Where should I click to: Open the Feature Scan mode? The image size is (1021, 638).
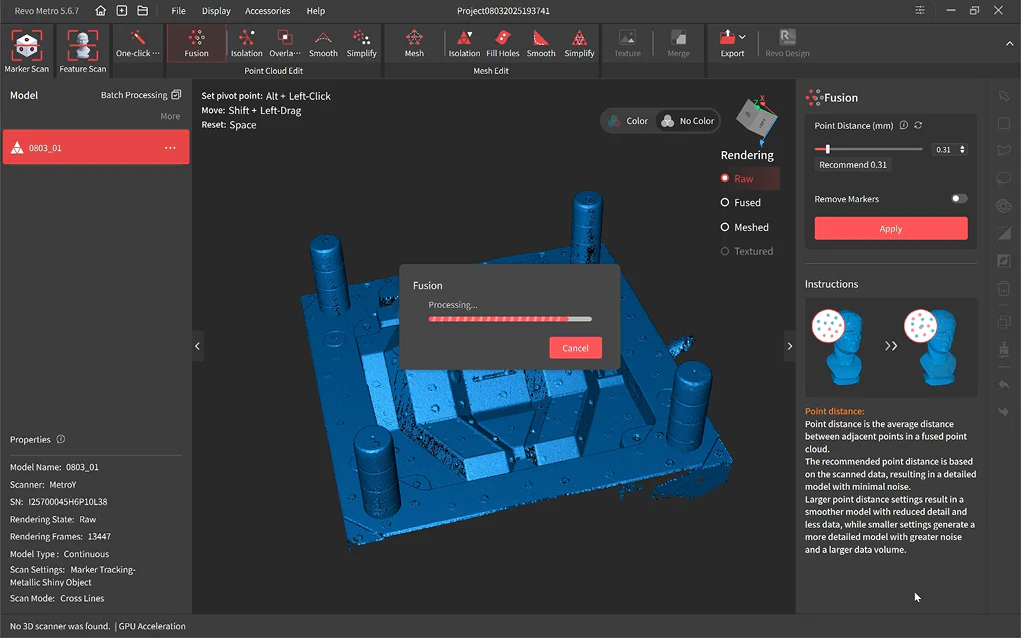pyautogui.click(x=82, y=50)
